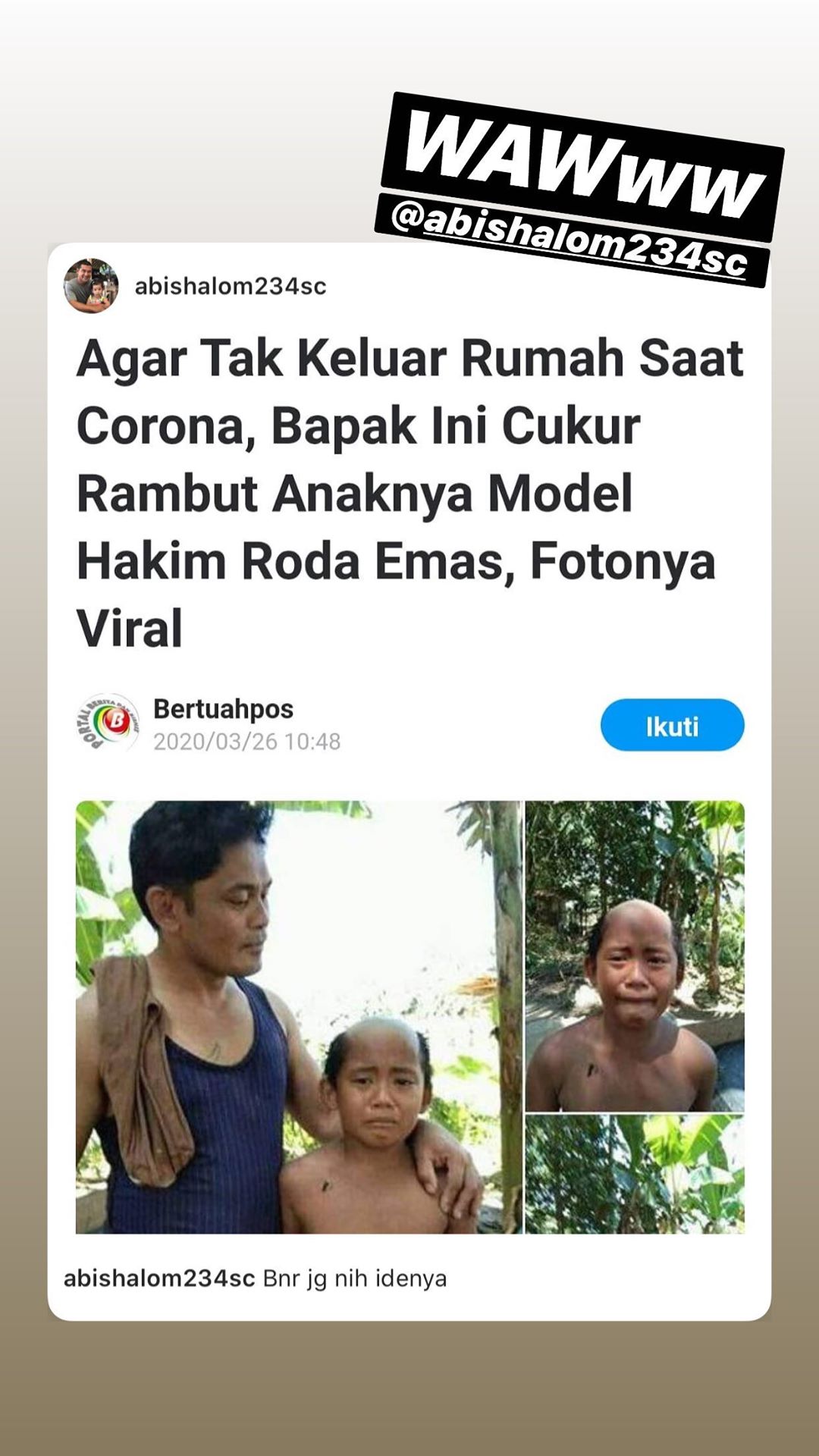Image resolution: width=819 pixels, height=1456 pixels.
Task: Tap the Hakim Roda Emas headline line
Action: [396, 561]
